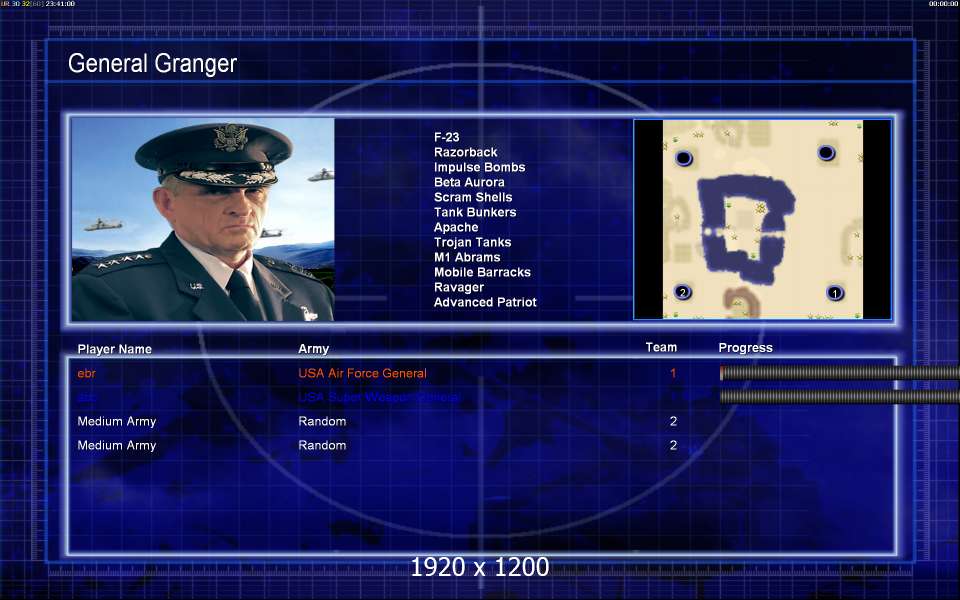Click Mobile Barracks in the unit list
Screen dimensions: 960x600
[x=482, y=272]
